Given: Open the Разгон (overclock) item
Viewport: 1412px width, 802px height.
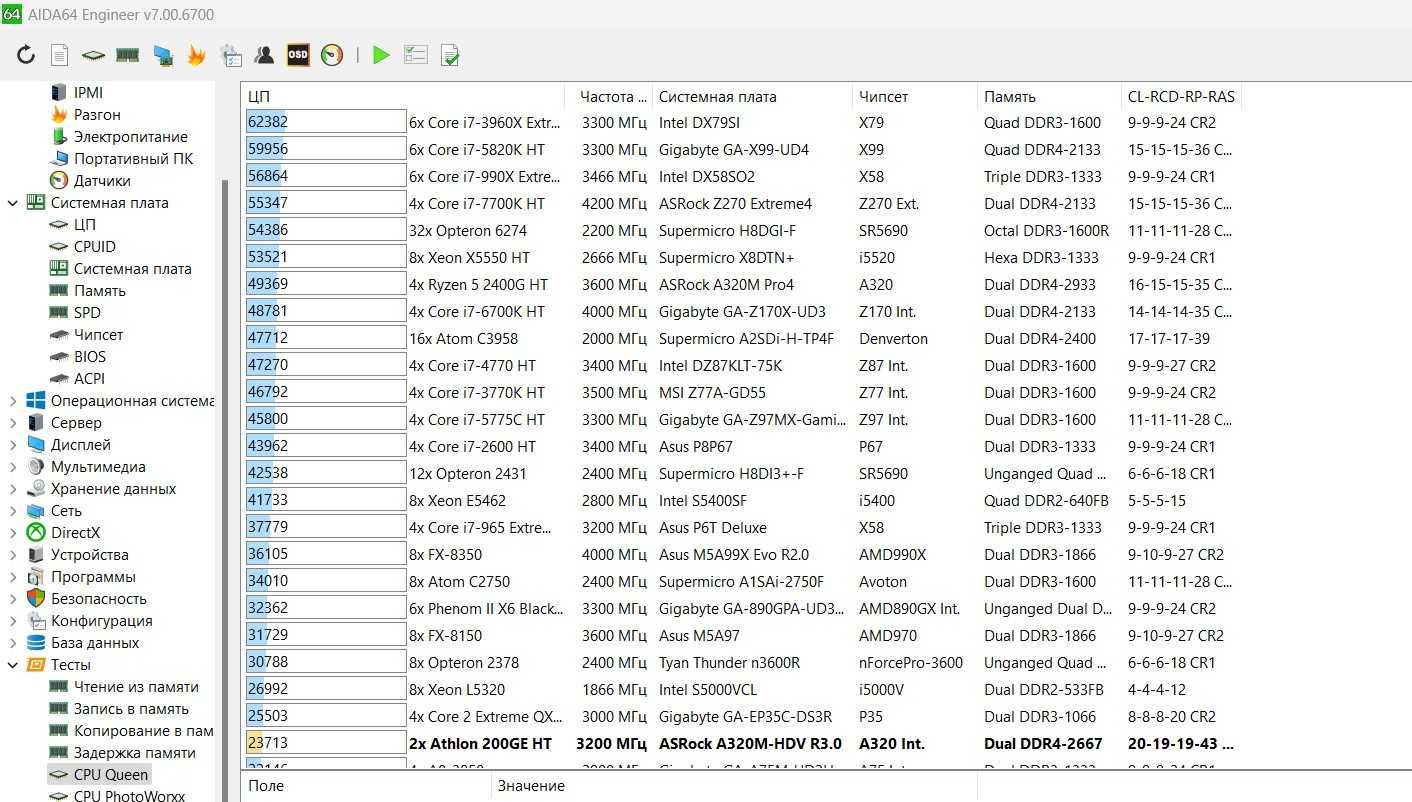Looking at the screenshot, I should [97, 114].
